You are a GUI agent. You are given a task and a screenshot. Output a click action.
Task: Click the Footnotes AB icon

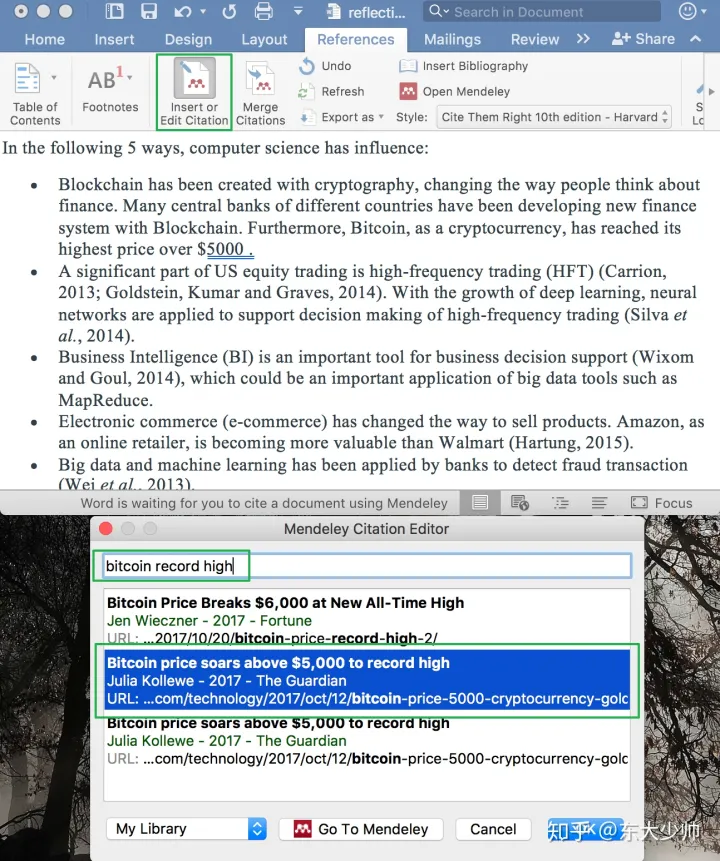(x=105, y=79)
